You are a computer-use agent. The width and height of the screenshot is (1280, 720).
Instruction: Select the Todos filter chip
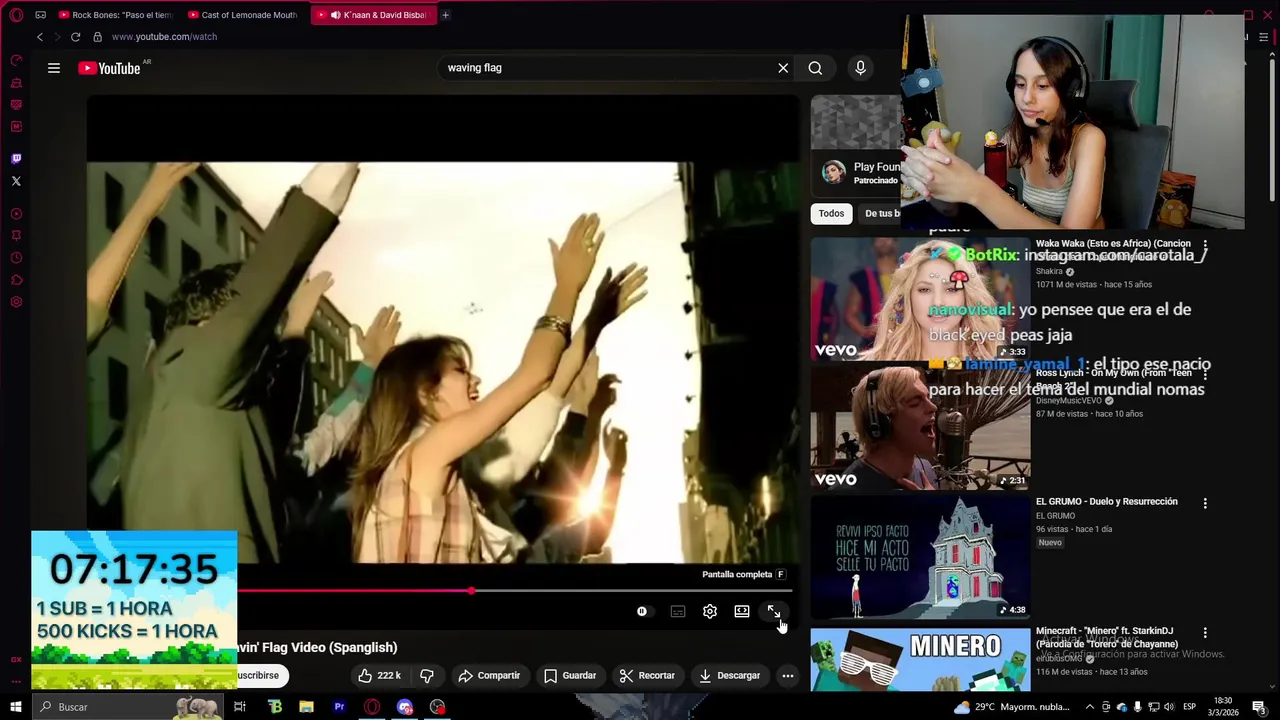[831, 213]
